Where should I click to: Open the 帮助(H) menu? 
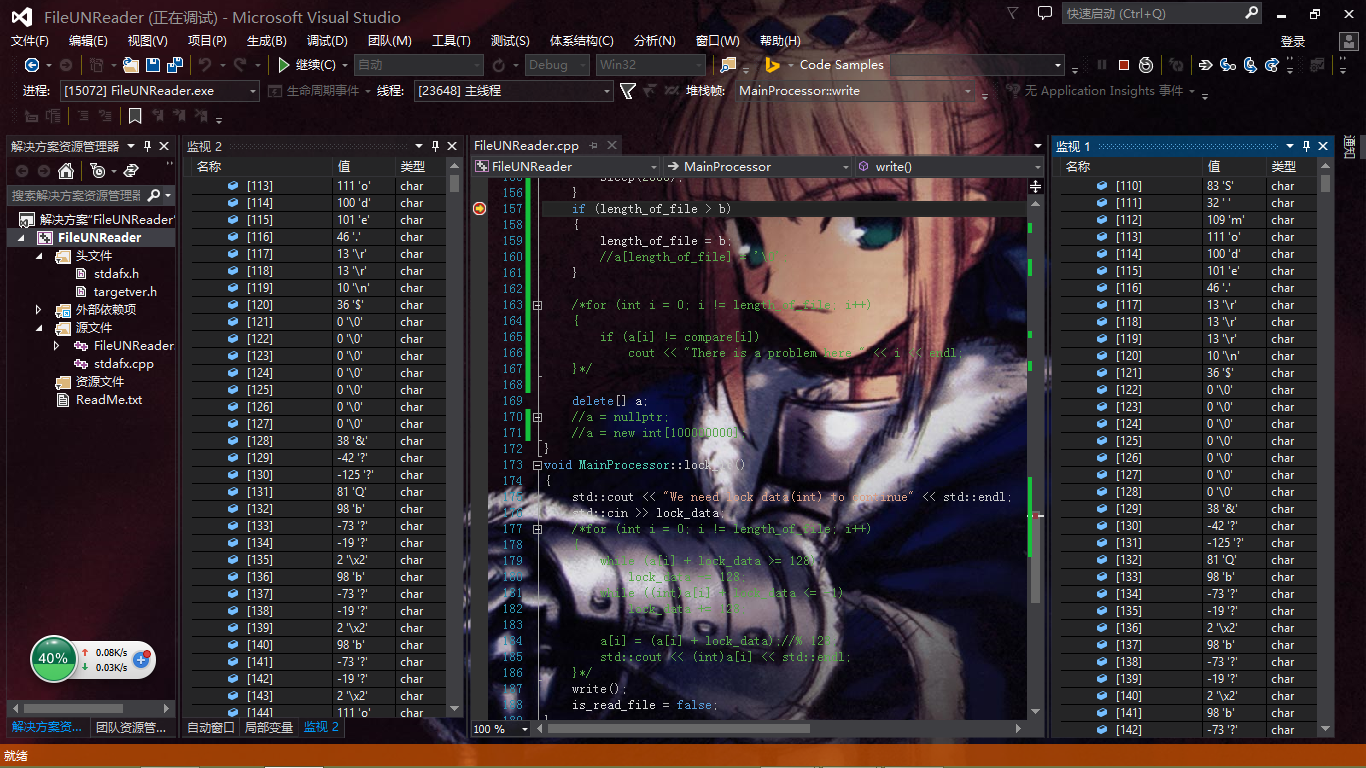(x=780, y=41)
